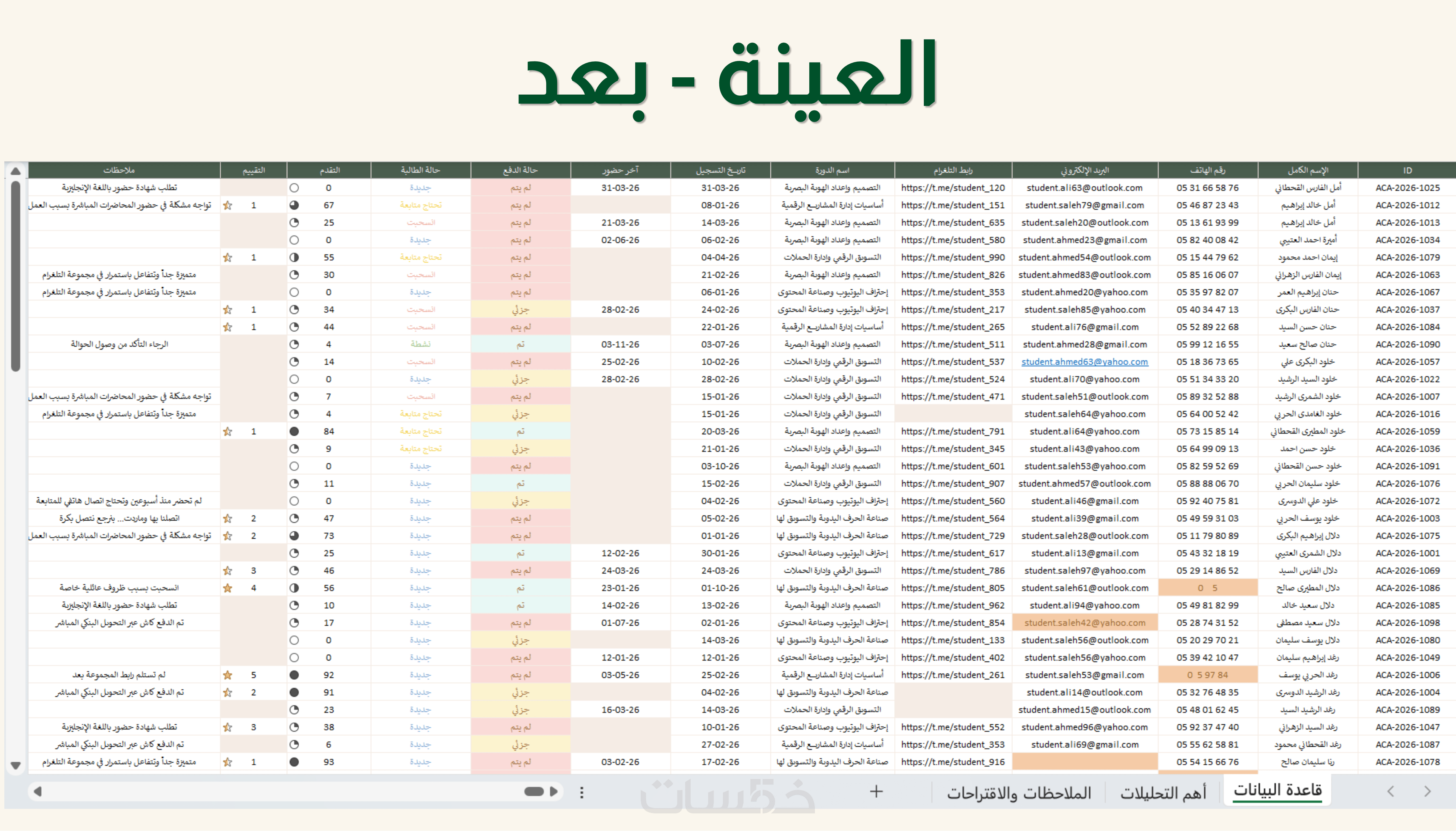The image size is (1456, 831).
Task: Select the تاريخ التسجيل column header
Action: tap(720, 170)
